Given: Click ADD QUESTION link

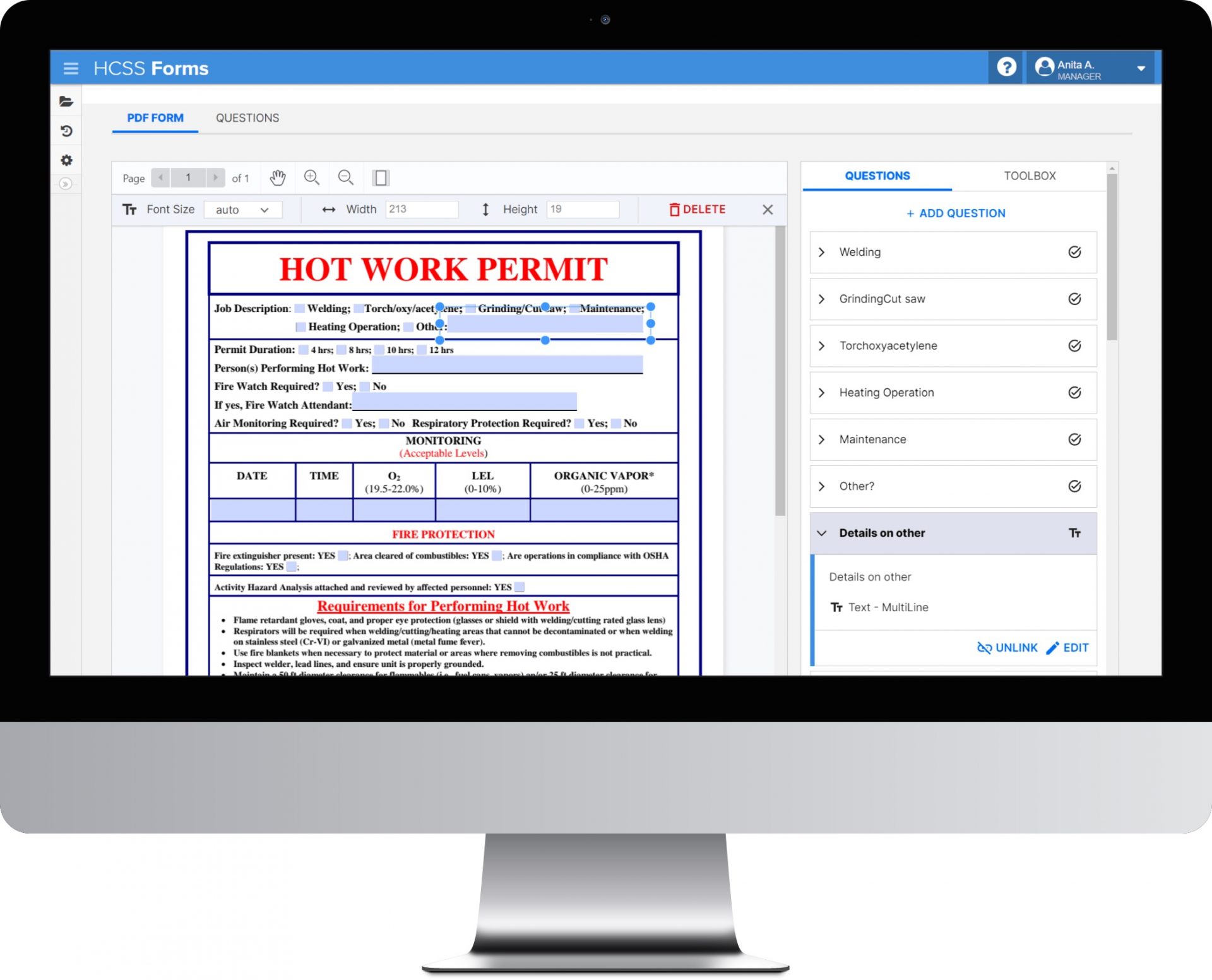Looking at the screenshot, I should point(955,213).
